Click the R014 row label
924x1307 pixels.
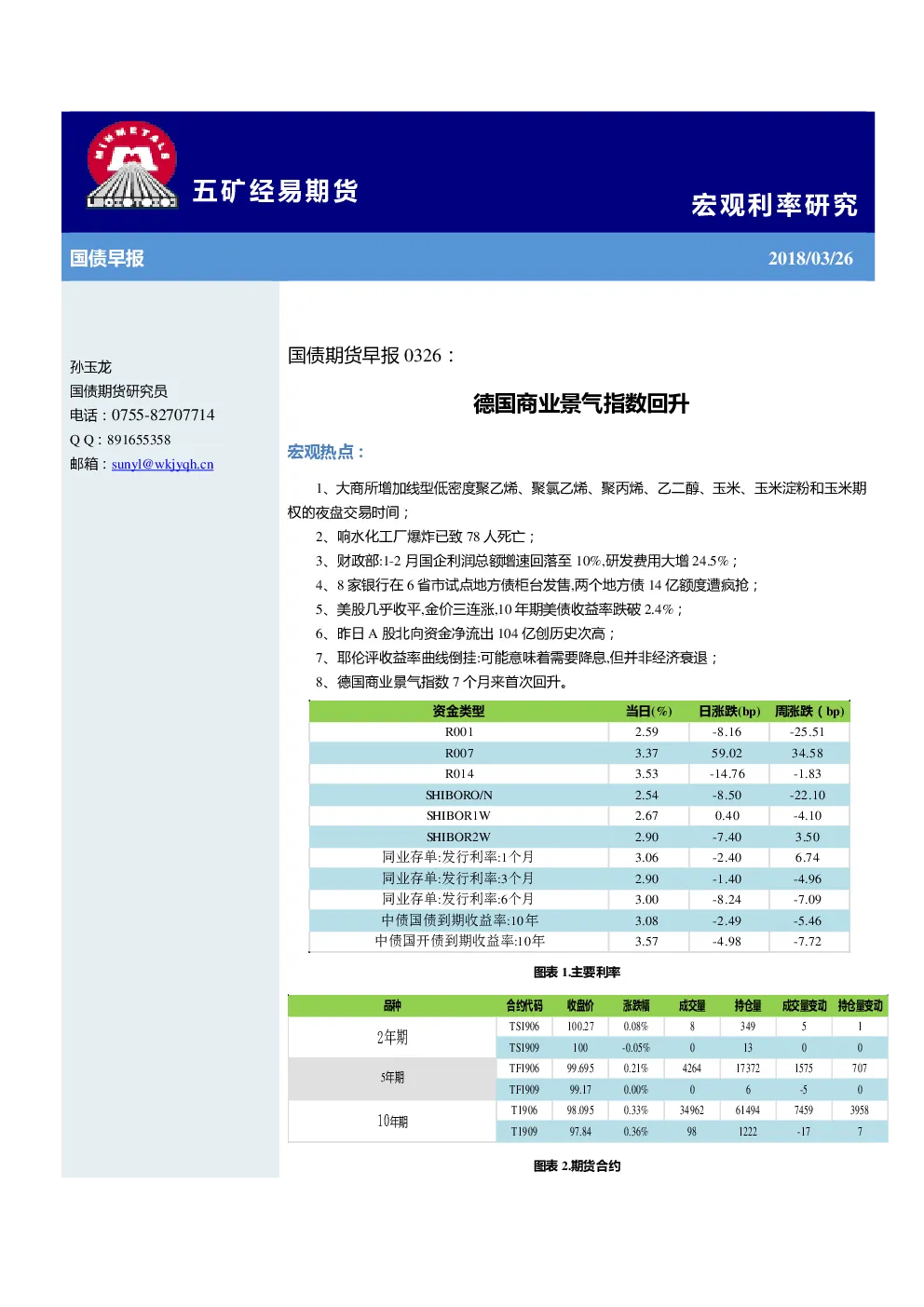click(459, 774)
